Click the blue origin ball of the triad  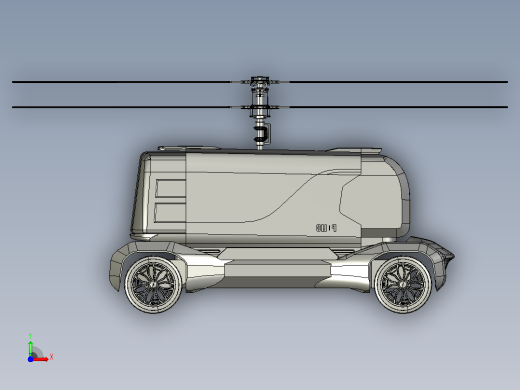pos(30,359)
